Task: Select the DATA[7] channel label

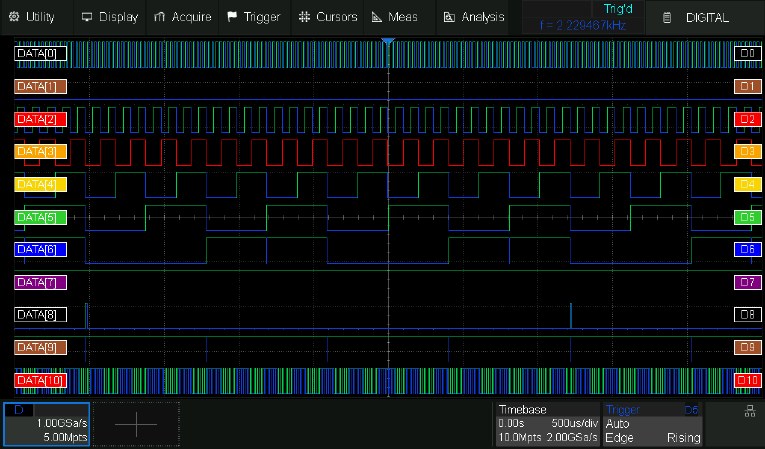Action: tap(40, 282)
